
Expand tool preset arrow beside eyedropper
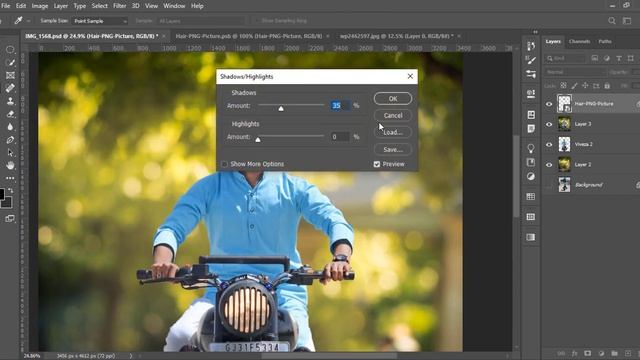(x=29, y=20)
